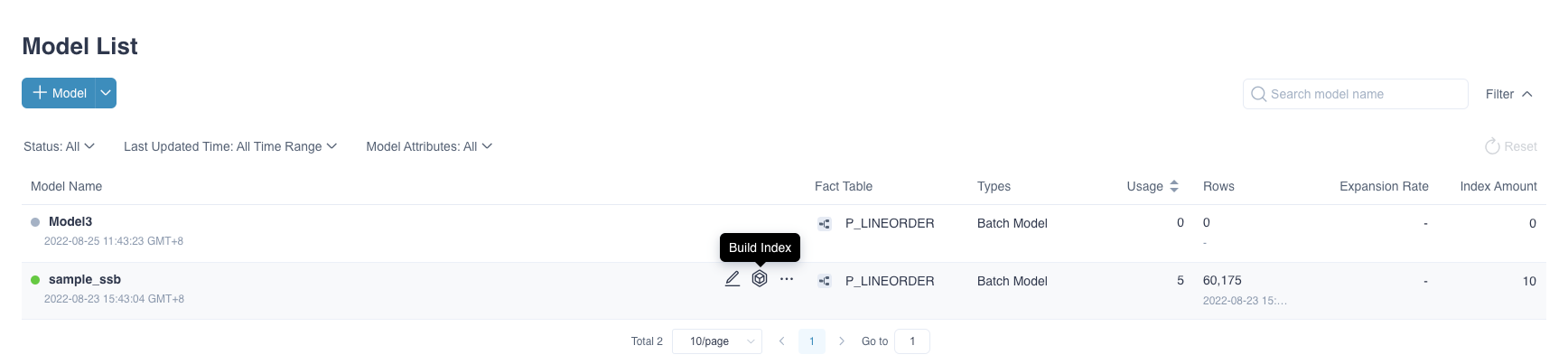Viewport: 1568px width, 364px height.
Task: Collapse the Filter panel
Action: click(1509, 94)
